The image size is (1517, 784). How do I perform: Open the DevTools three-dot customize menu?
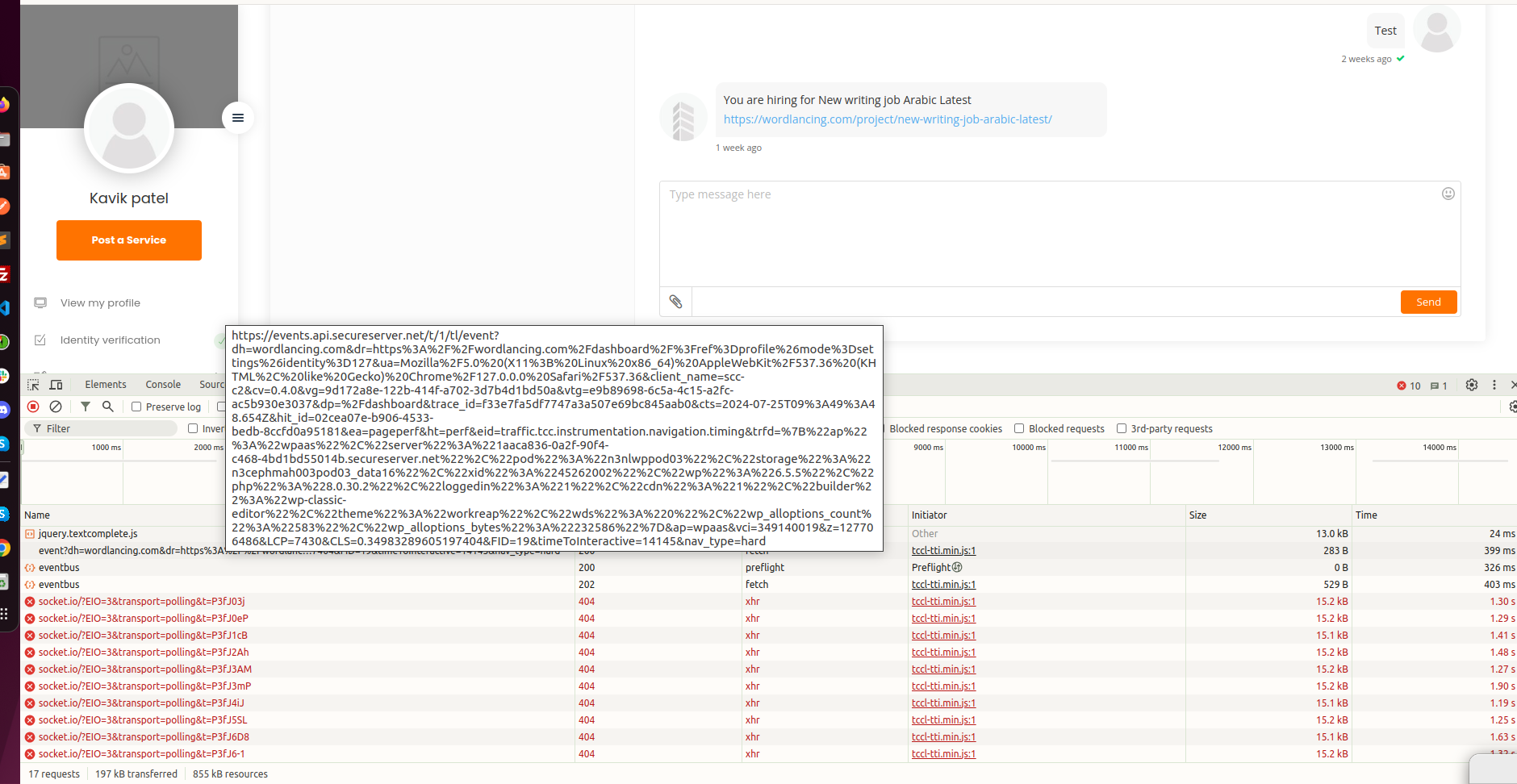1494,385
